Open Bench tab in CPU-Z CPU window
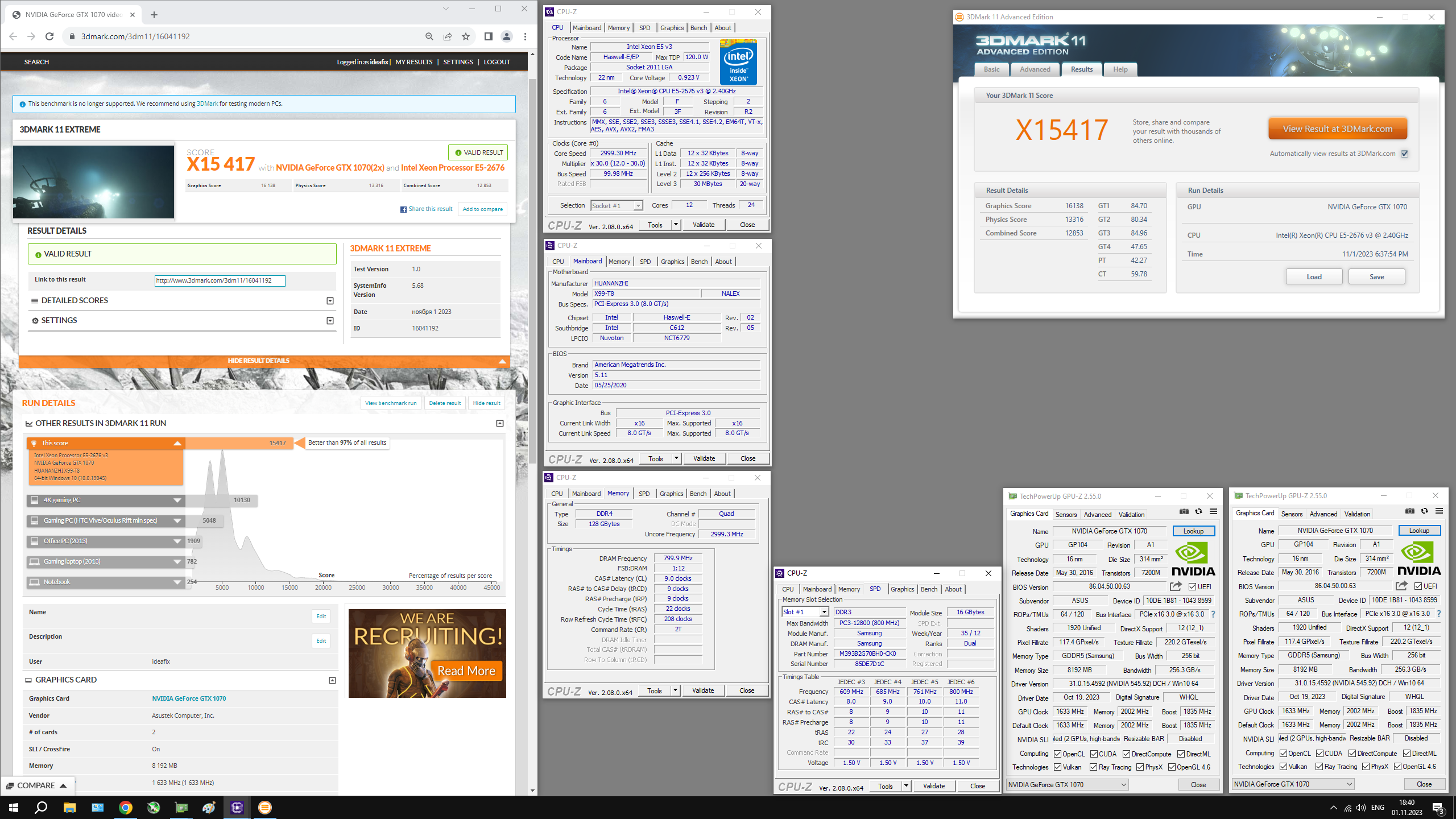The height and width of the screenshot is (819, 1456). pyautogui.click(x=698, y=28)
